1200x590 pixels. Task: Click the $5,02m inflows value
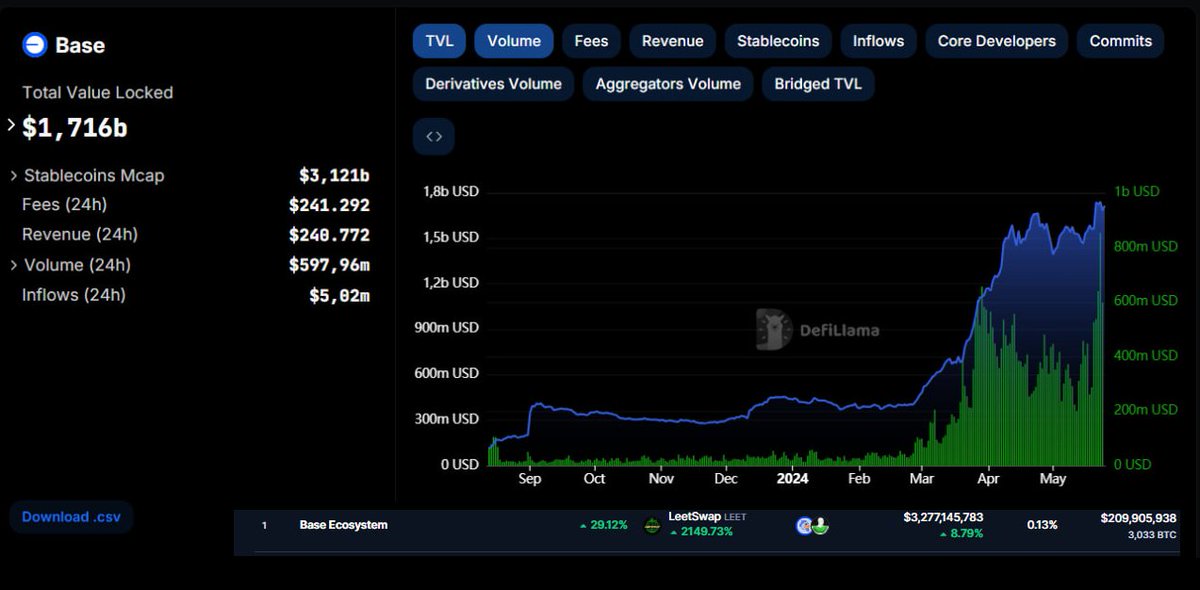point(339,295)
